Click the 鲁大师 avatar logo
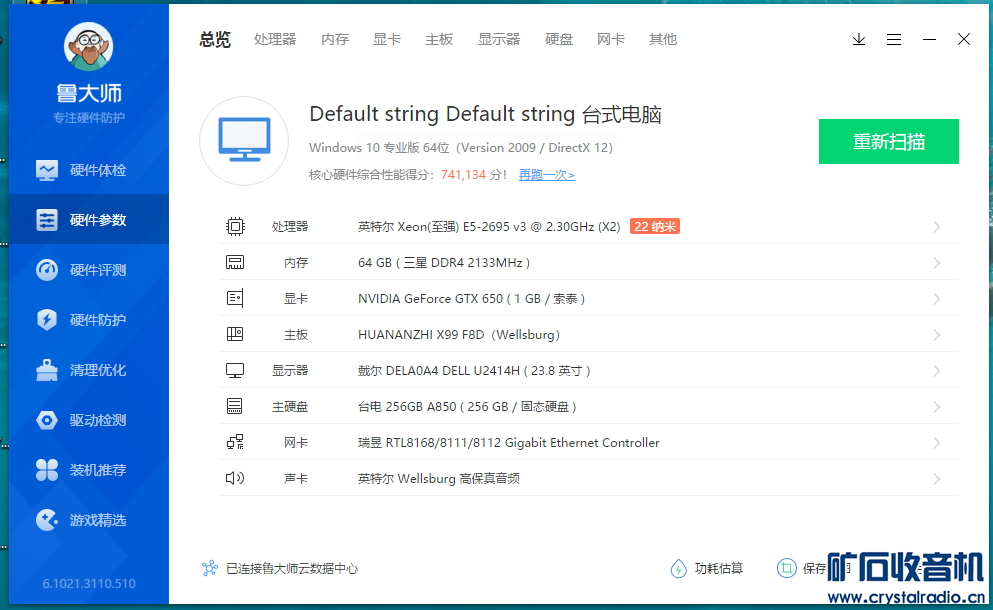993x610 pixels. coord(88,46)
